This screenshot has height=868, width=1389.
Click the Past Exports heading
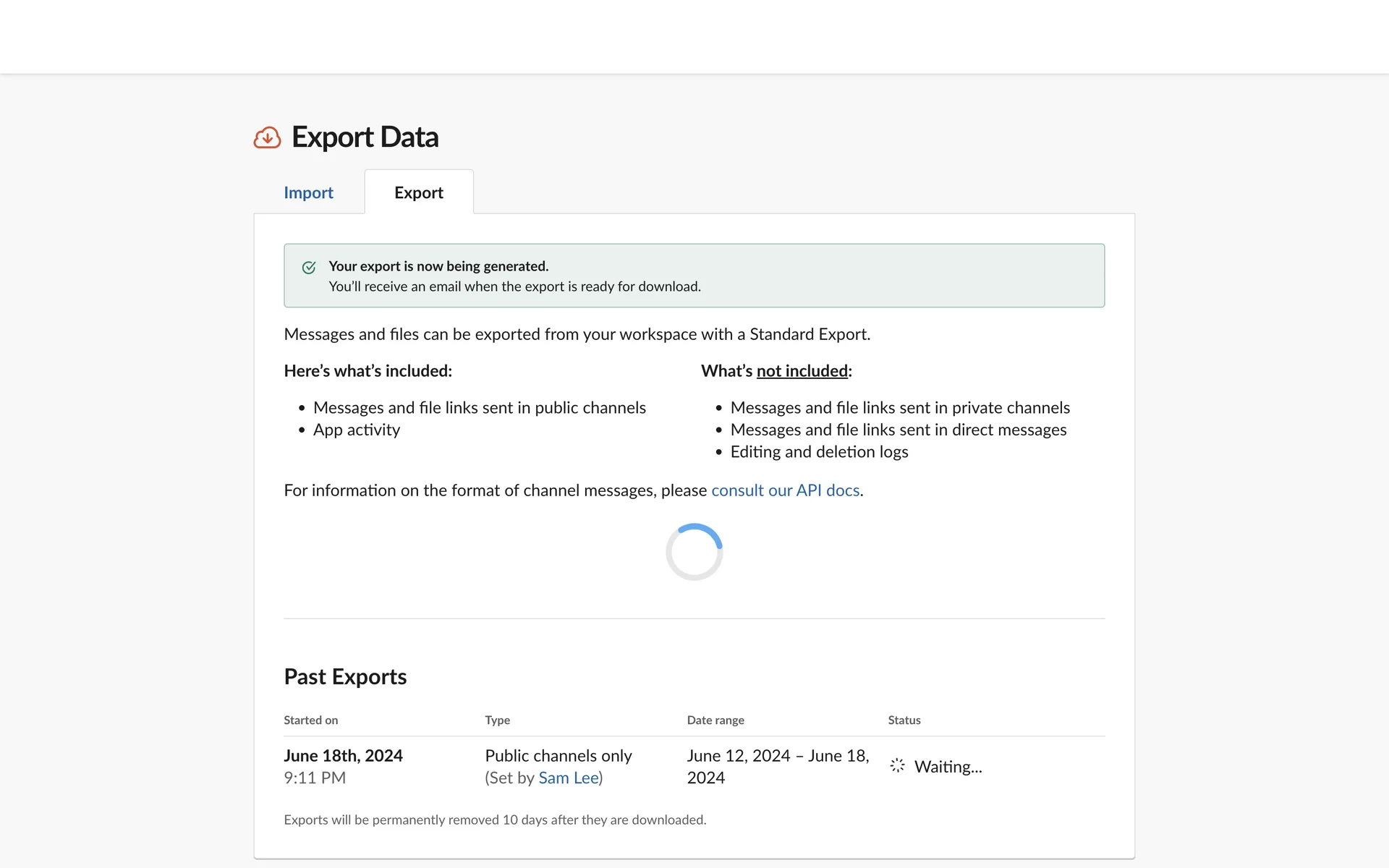[345, 676]
